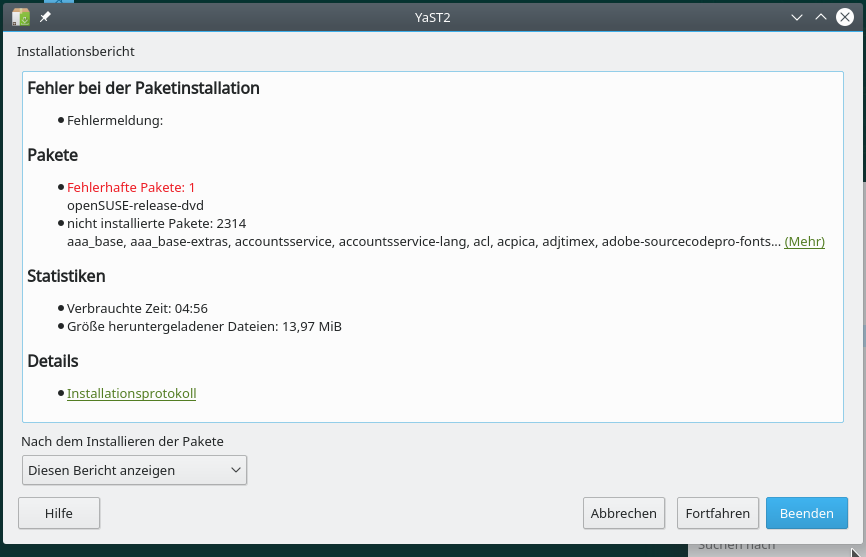This screenshot has width=866, height=557.
Task: Click the Hilfe button
Action: (x=59, y=513)
